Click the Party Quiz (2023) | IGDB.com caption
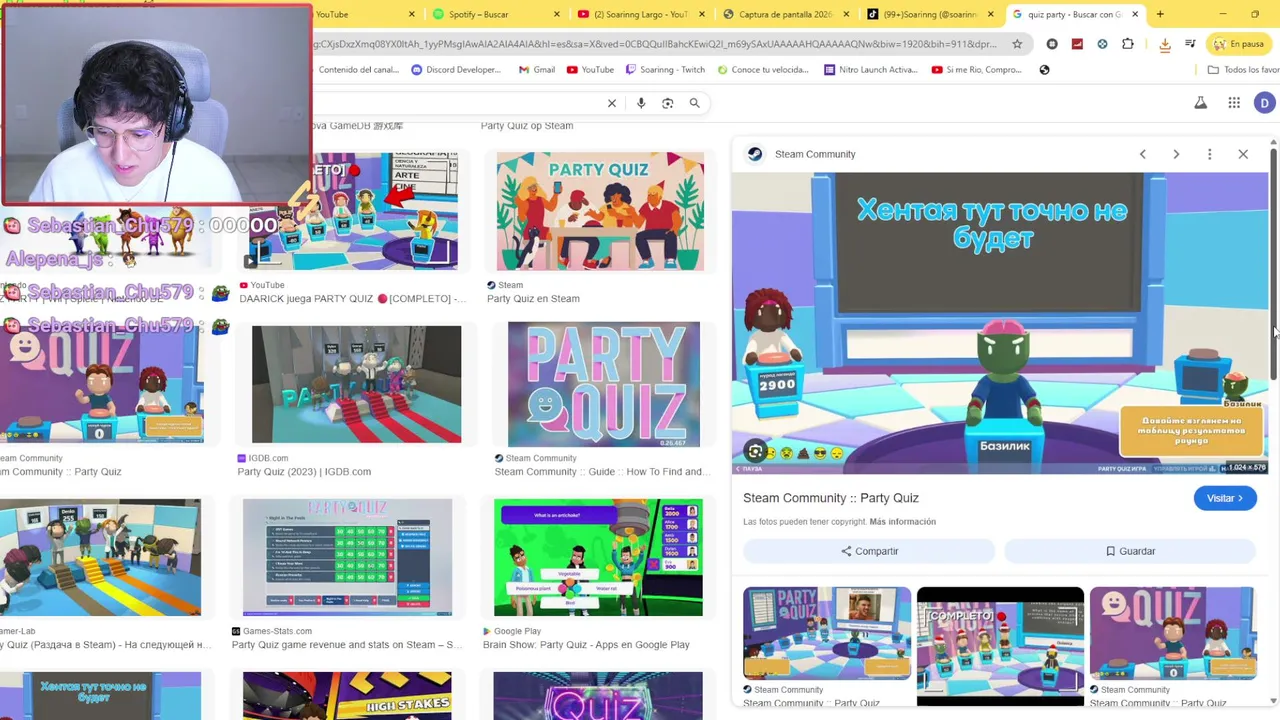The height and width of the screenshot is (720, 1280). [x=304, y=472]
